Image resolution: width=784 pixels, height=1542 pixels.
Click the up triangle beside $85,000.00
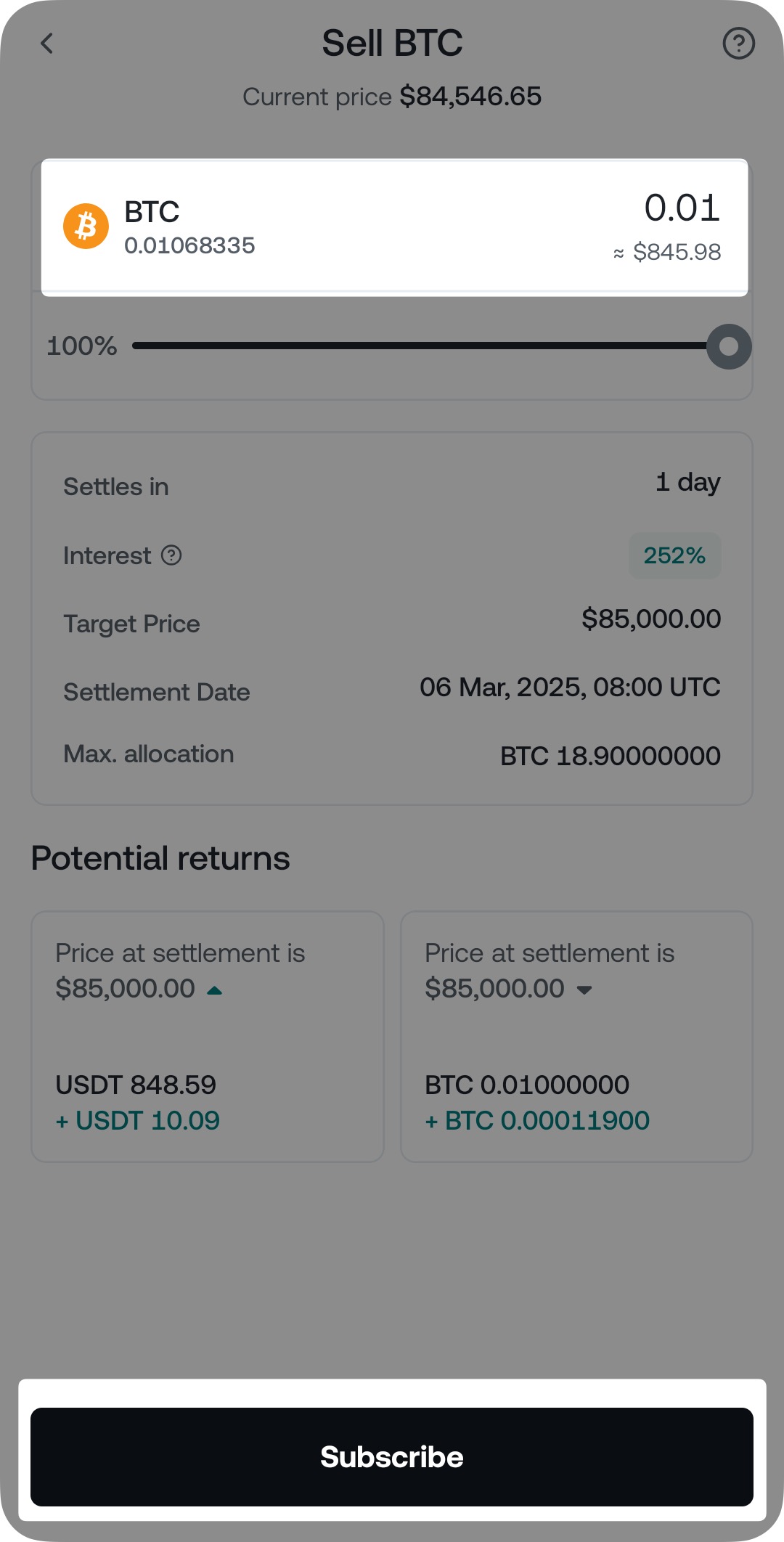(x=215, y=990)
